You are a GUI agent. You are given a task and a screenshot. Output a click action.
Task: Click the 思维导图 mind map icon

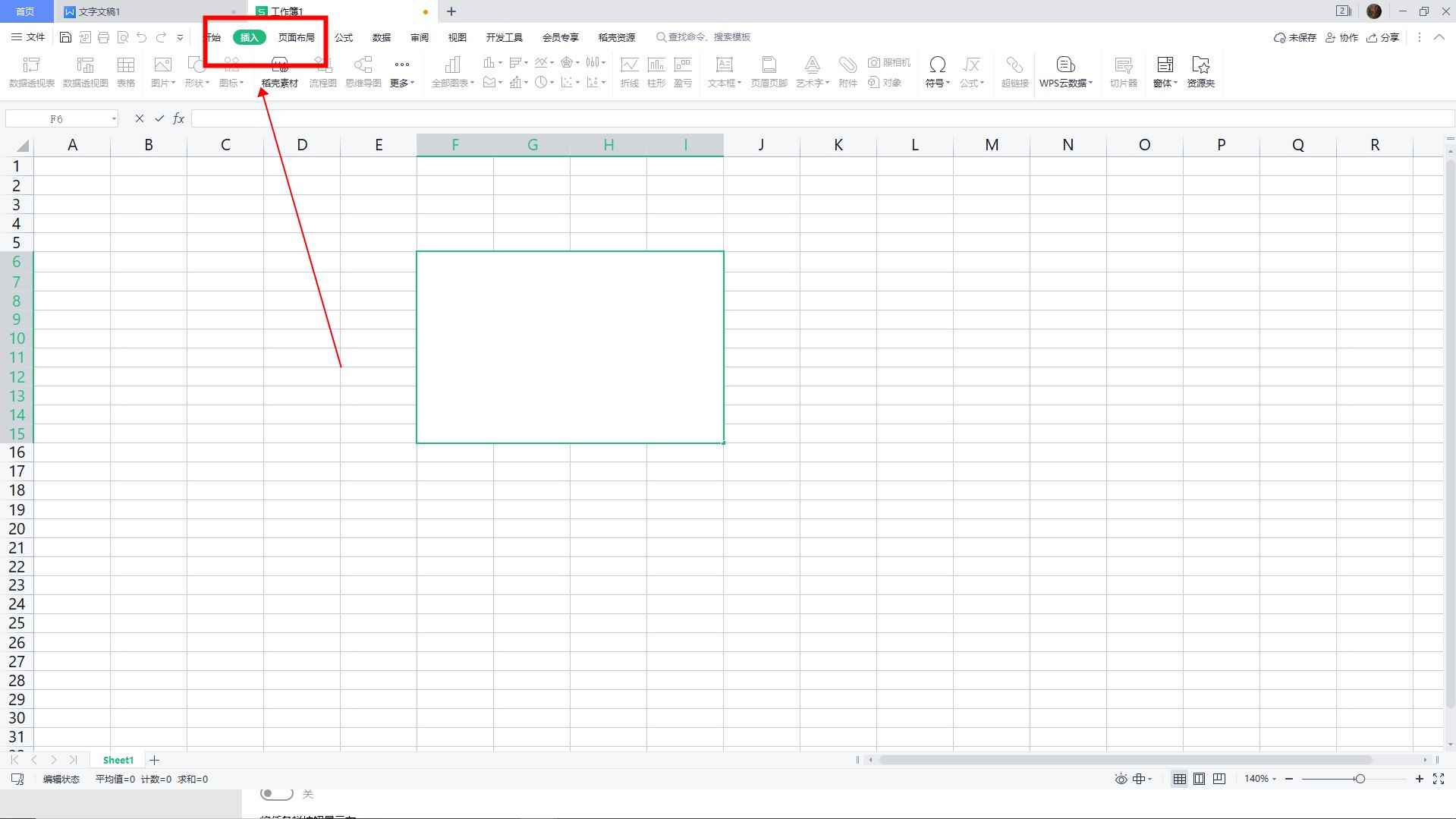[x=363, y=72]
